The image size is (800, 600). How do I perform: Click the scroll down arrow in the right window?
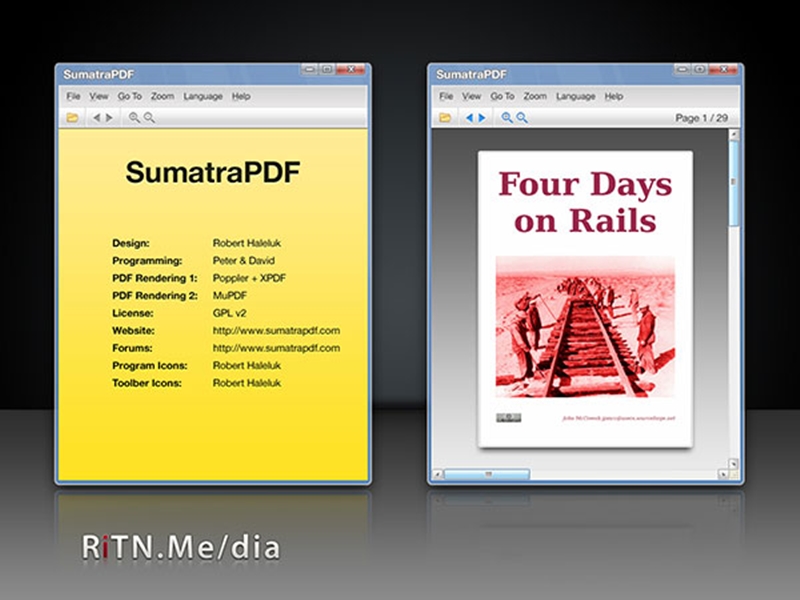click(734, 464)
